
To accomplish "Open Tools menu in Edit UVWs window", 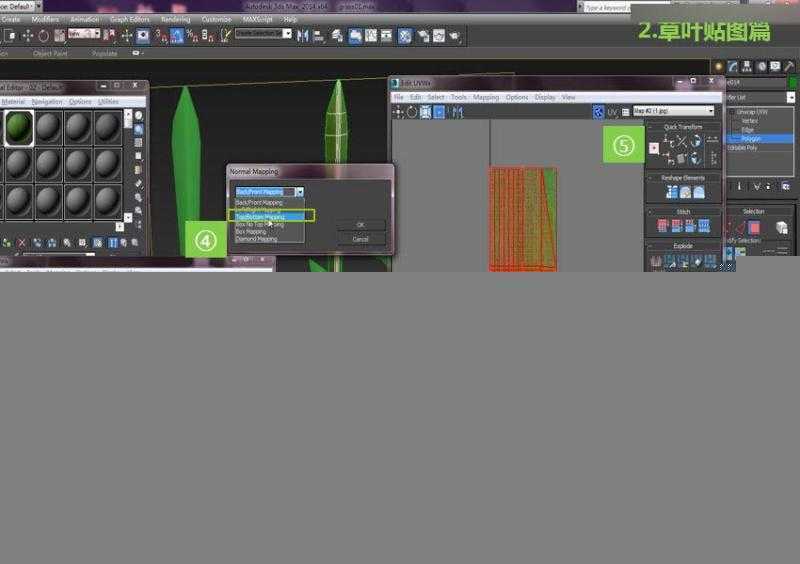I will pos(459,97).
